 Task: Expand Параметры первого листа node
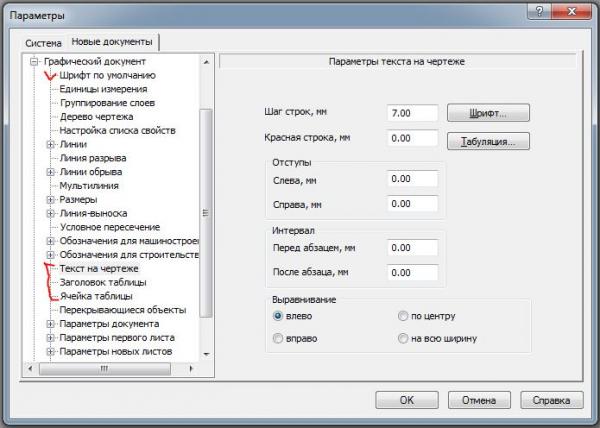pos(50,338)
